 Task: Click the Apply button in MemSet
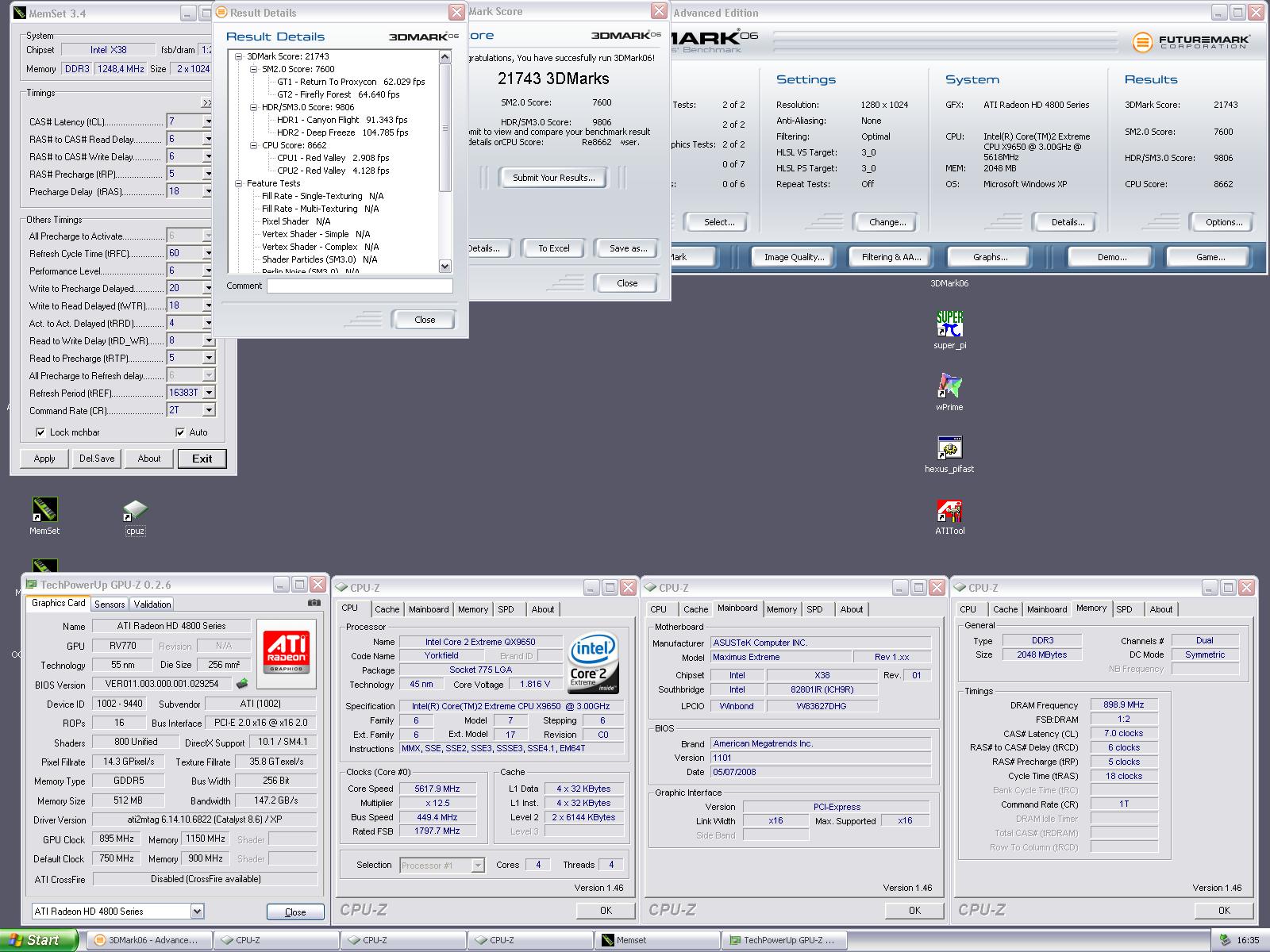click(44, 459)
